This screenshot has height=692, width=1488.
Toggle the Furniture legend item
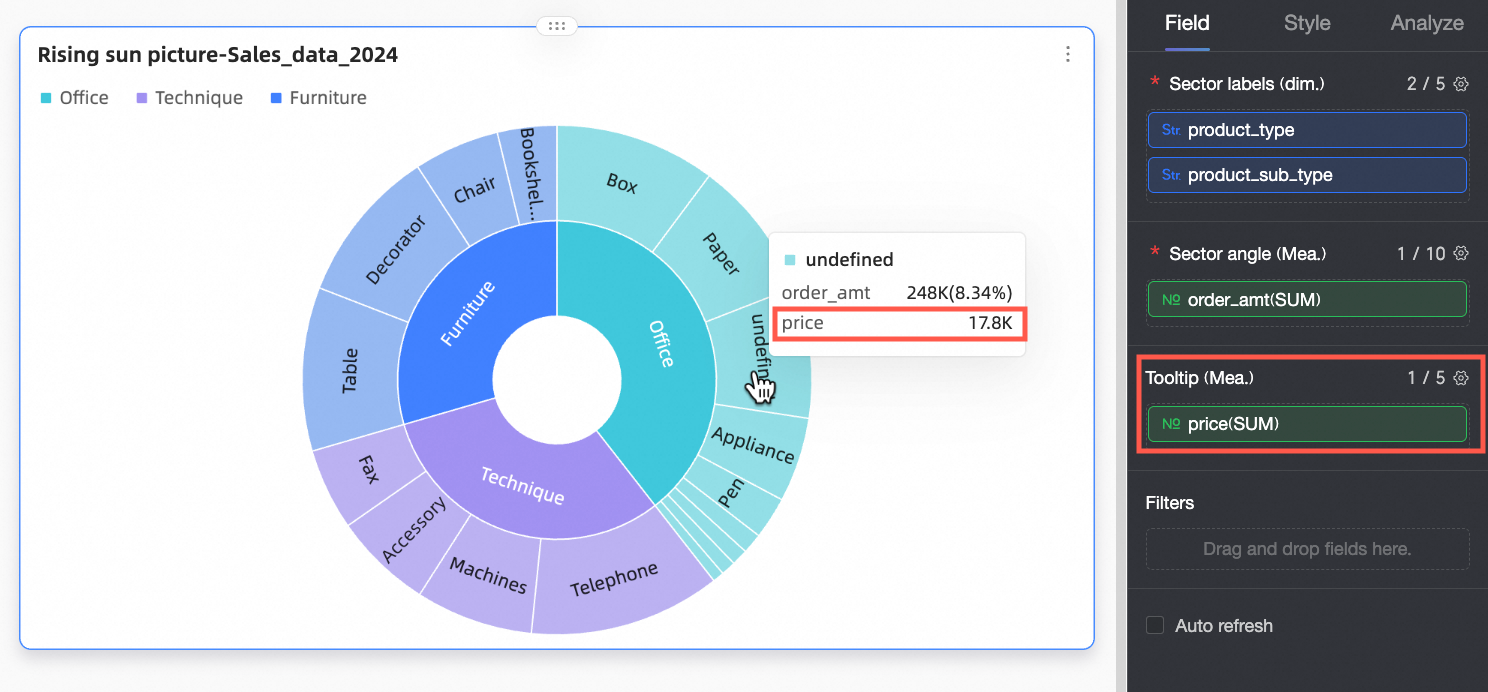tap(318, 98)
